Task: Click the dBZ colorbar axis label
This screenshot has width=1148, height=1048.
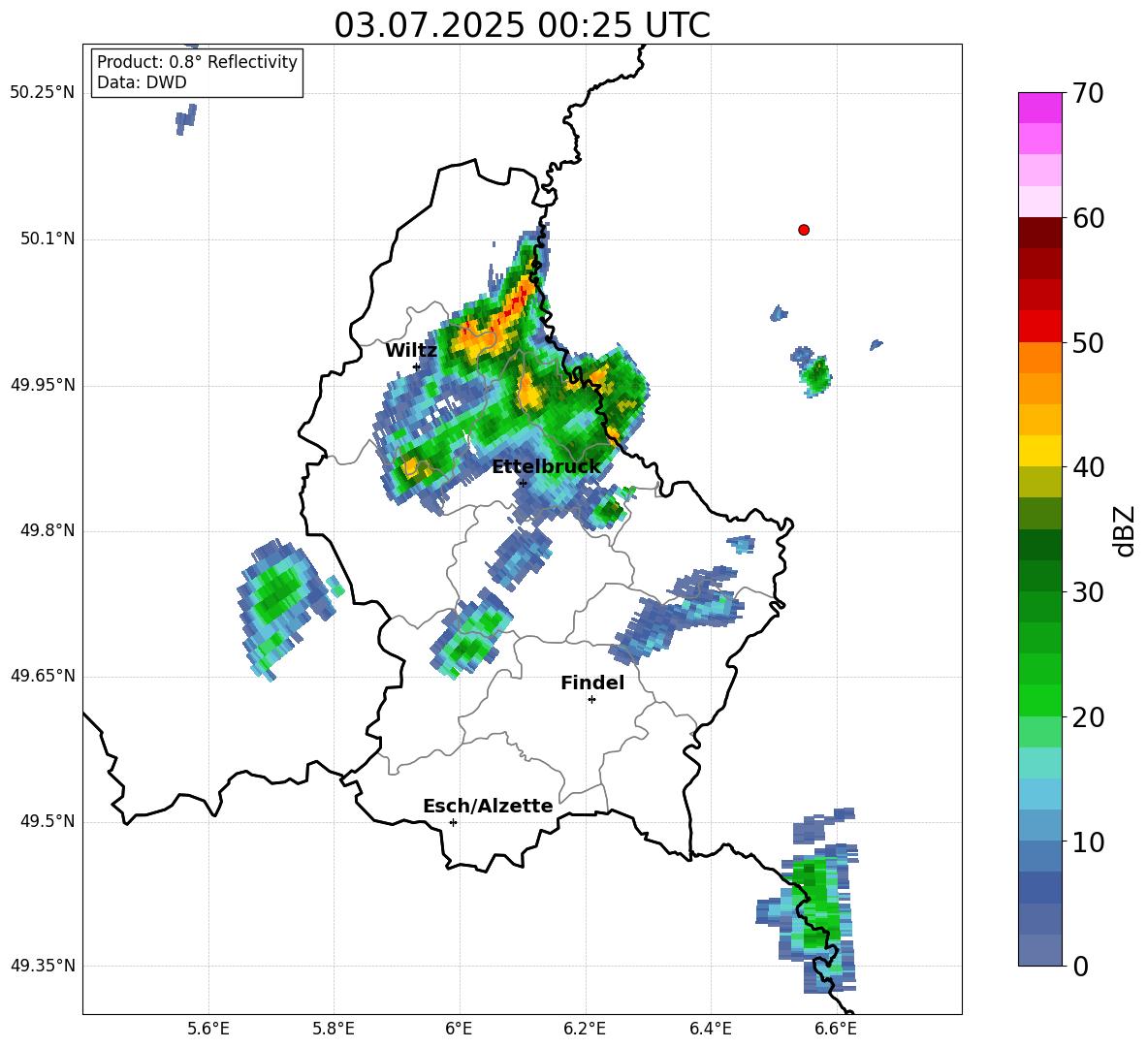Action: 1124,530
